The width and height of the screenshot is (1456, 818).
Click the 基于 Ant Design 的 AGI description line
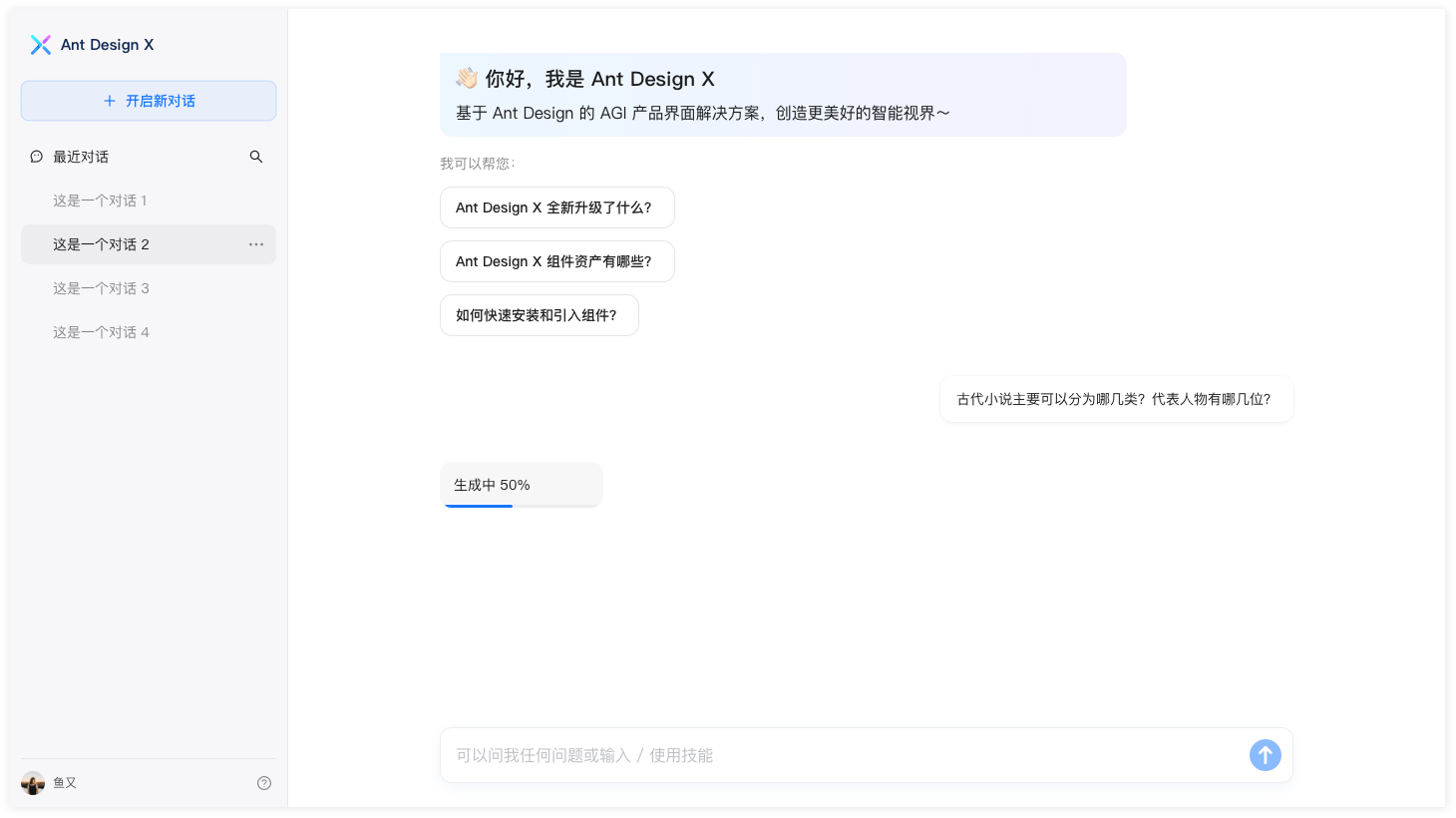[x=703, y=113]
